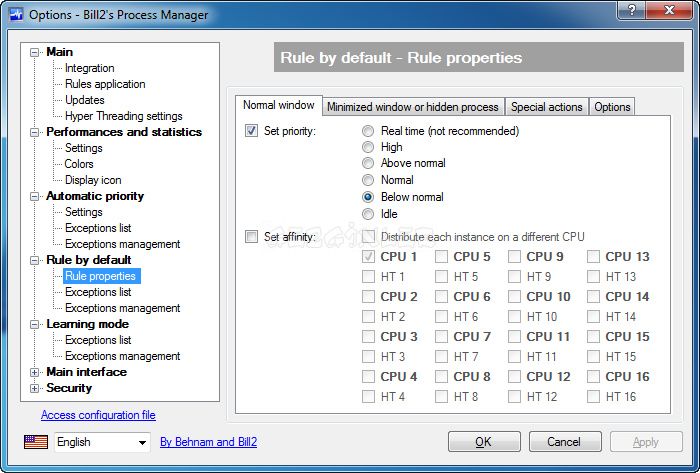This screenshot has width=700, height=473.
Task: Toggle the CPU 8 checkbox
Action: pos(442,377)
